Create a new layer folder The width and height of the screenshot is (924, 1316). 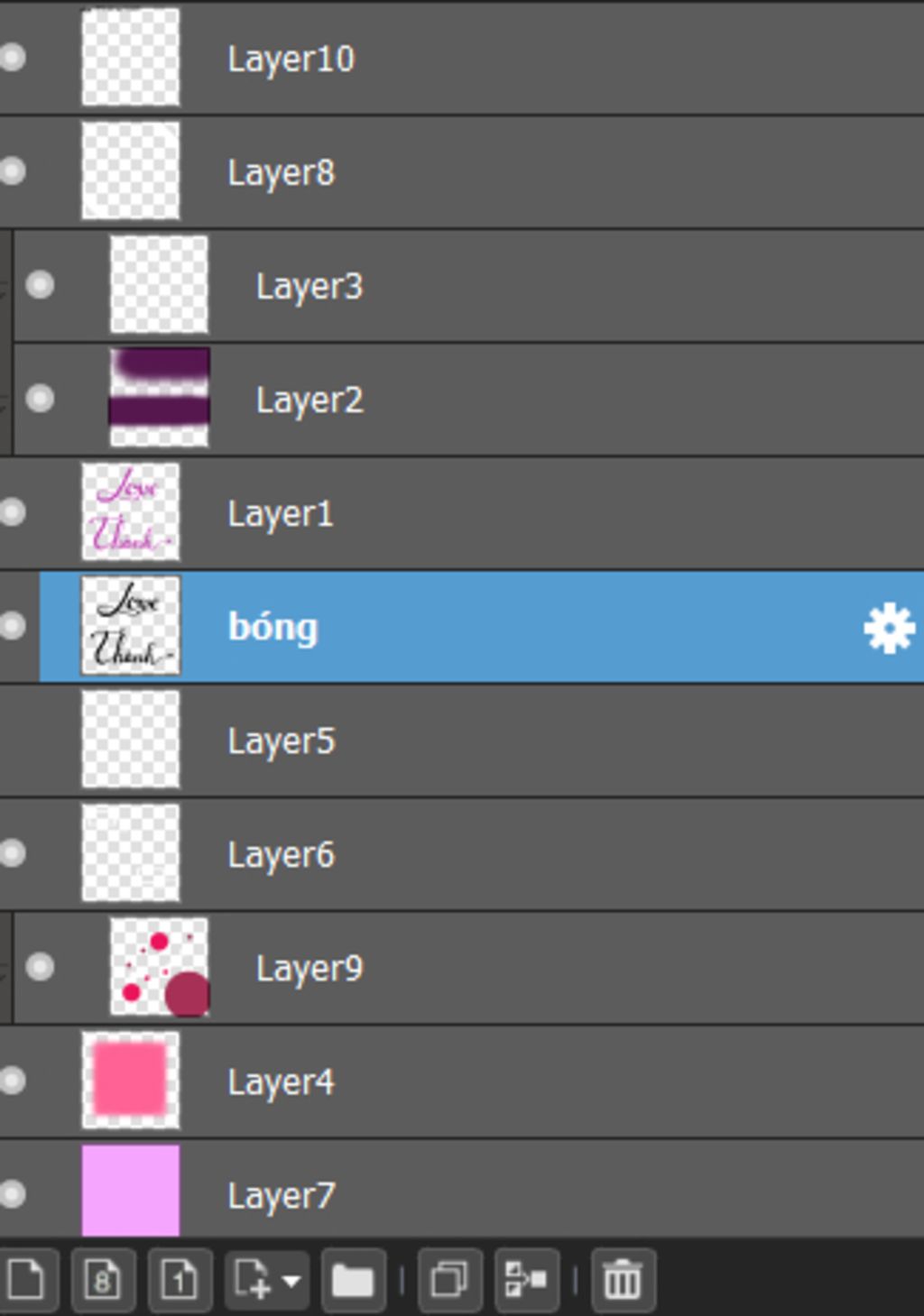coord(352,1279)
